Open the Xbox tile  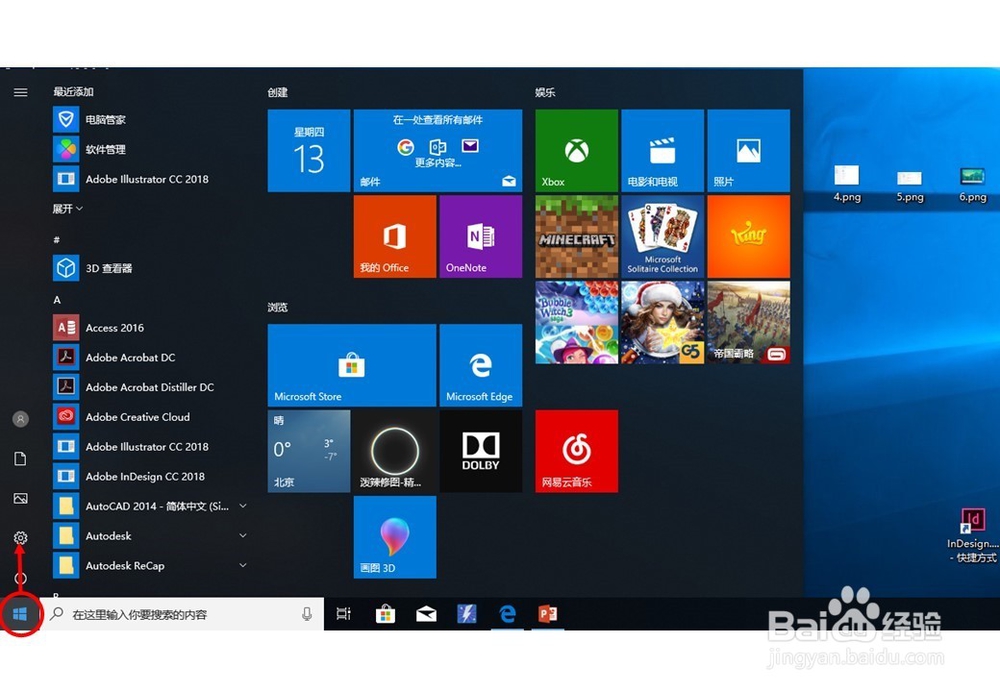point(577,151)
